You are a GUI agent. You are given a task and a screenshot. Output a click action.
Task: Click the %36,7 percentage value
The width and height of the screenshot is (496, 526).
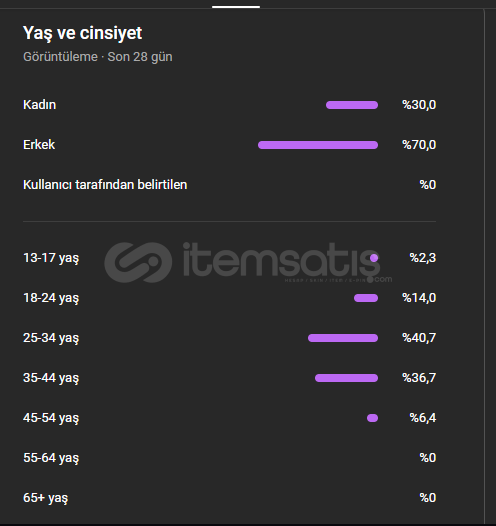point(419,377)
